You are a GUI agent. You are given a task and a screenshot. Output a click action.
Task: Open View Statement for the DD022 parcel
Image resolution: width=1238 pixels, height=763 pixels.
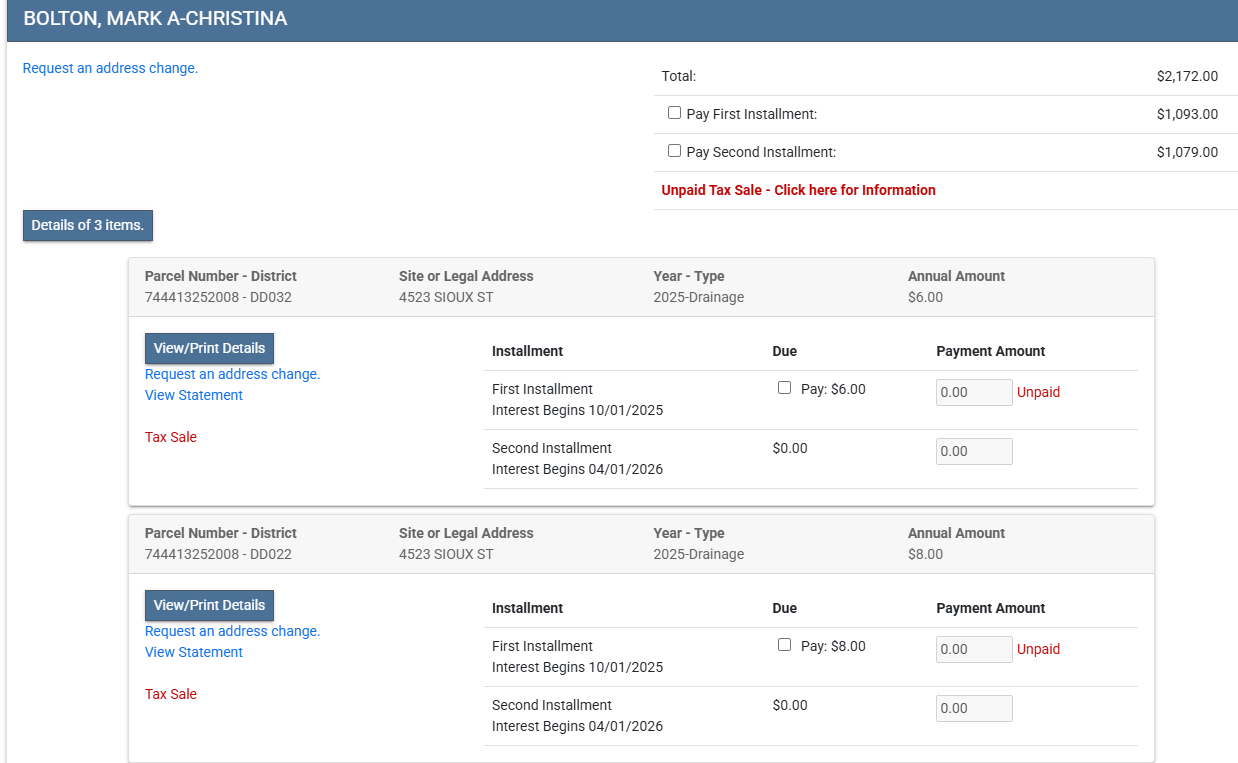tap(194, 652)
